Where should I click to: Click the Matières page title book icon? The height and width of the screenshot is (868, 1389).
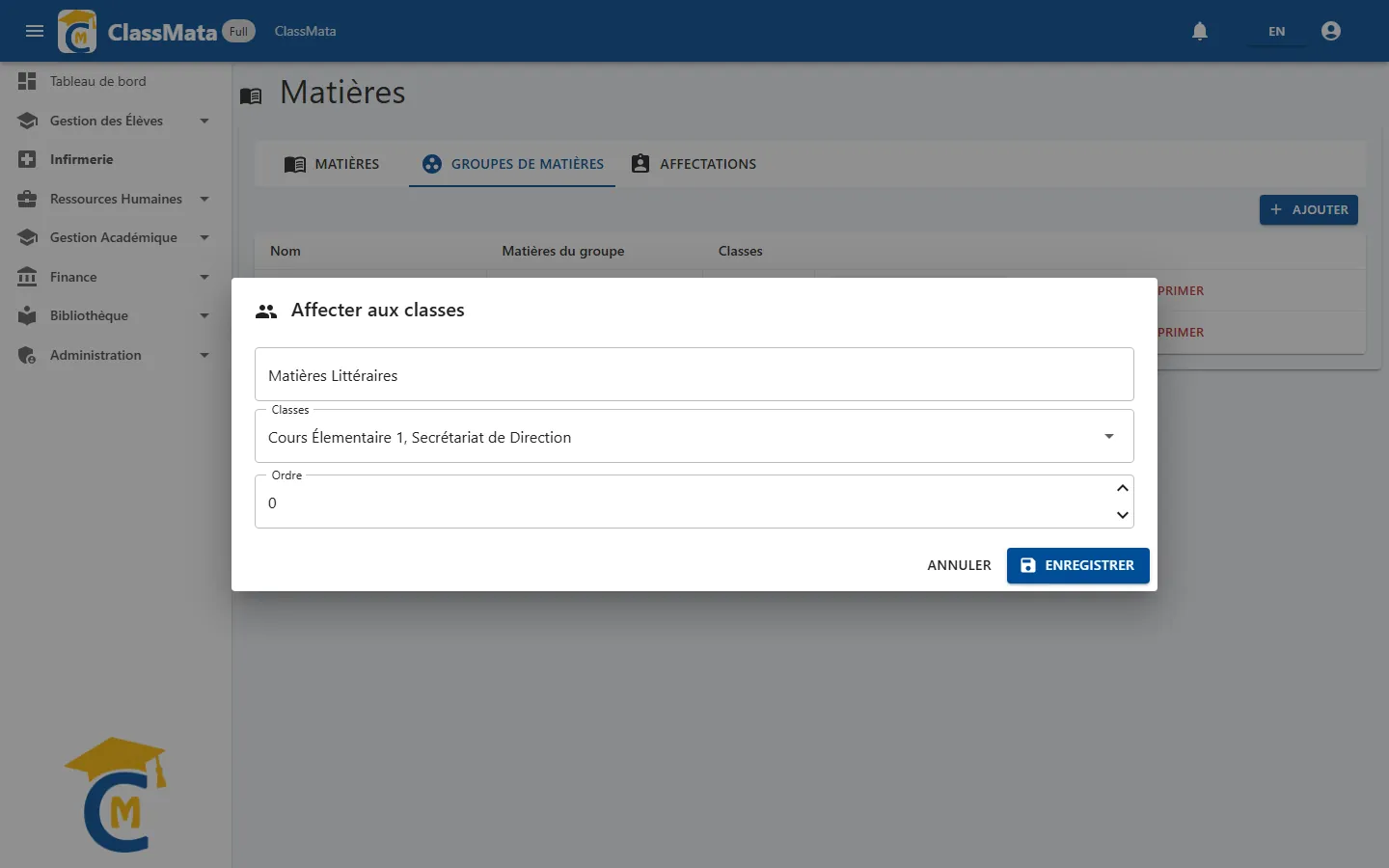pos(251,95)
